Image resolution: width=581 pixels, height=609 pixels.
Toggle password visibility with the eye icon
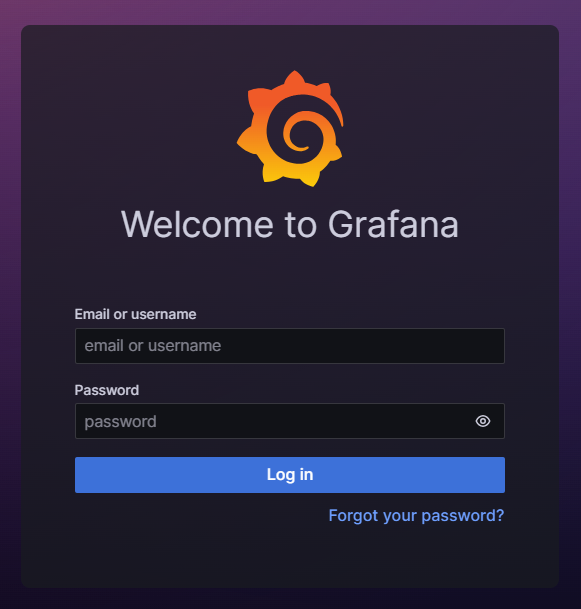[483, 421]
